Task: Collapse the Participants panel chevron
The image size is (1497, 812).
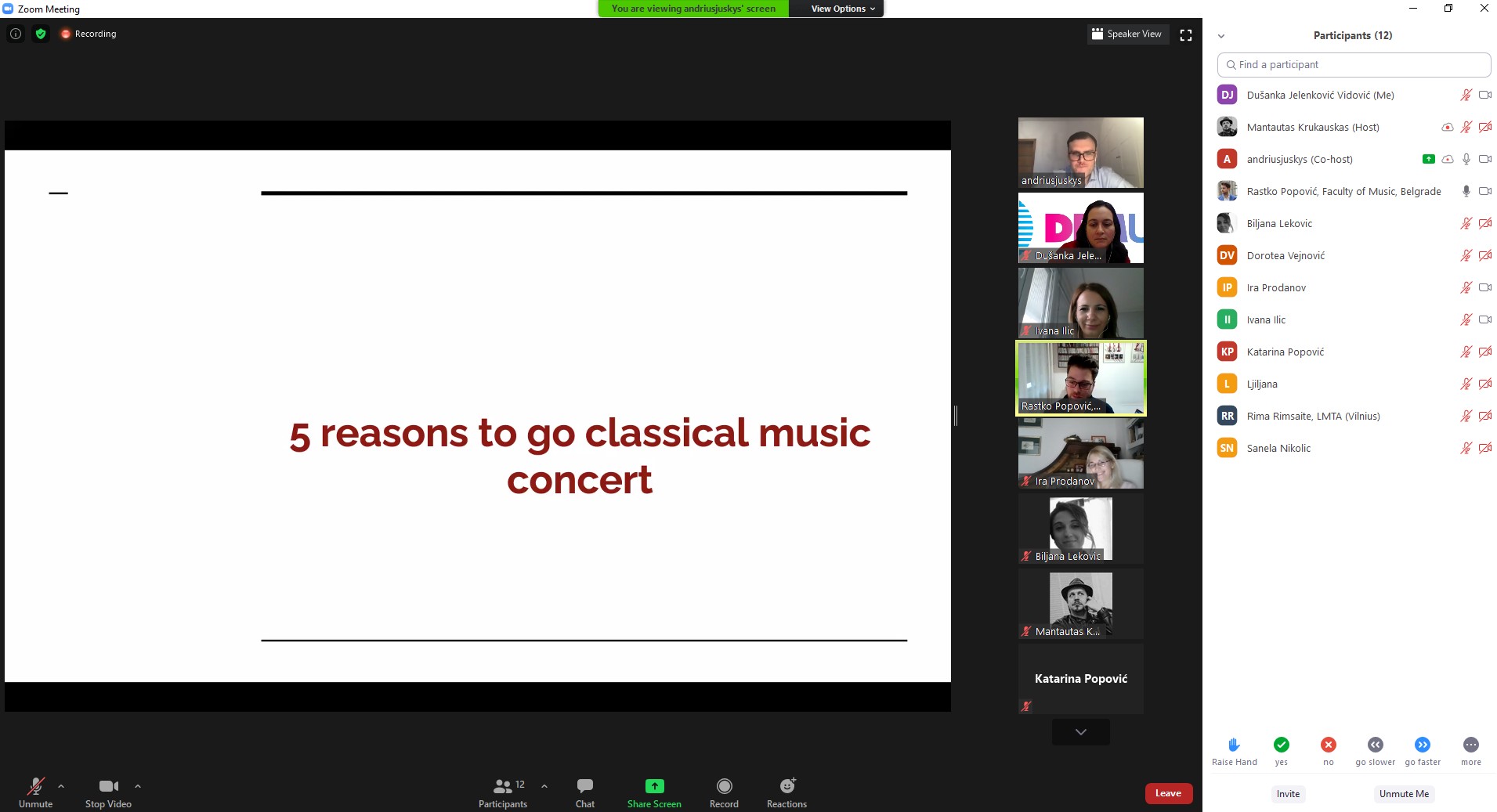Action: click(x=1220, y=36)
